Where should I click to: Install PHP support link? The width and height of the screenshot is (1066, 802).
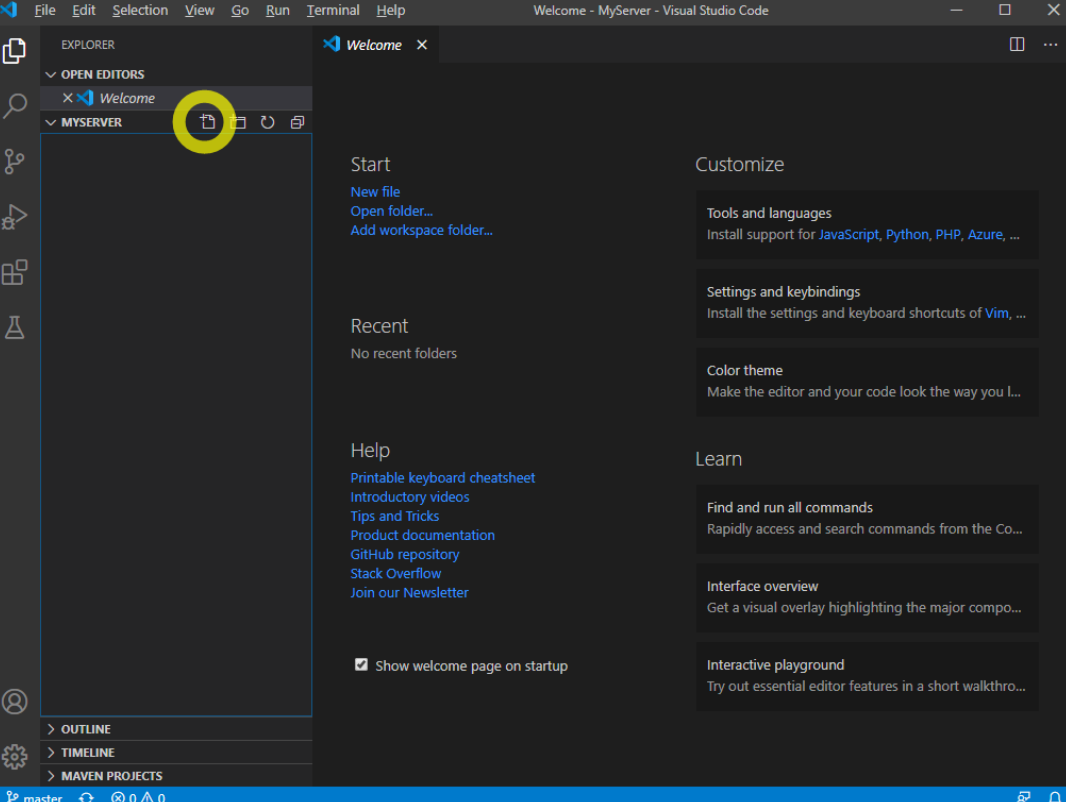point(948,234)
